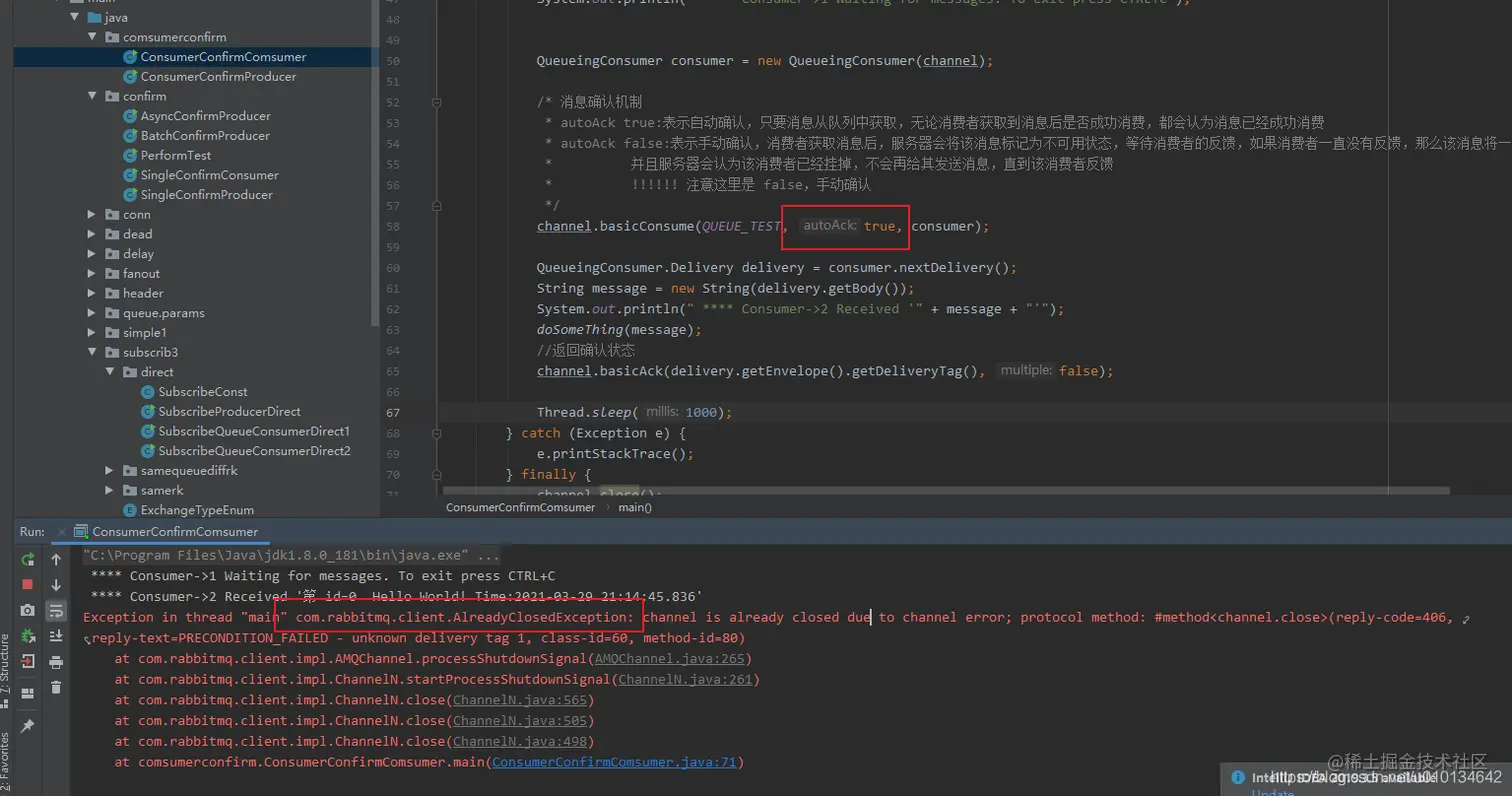Toggle soft-wrap in the Run console

(x=56, y=610)
